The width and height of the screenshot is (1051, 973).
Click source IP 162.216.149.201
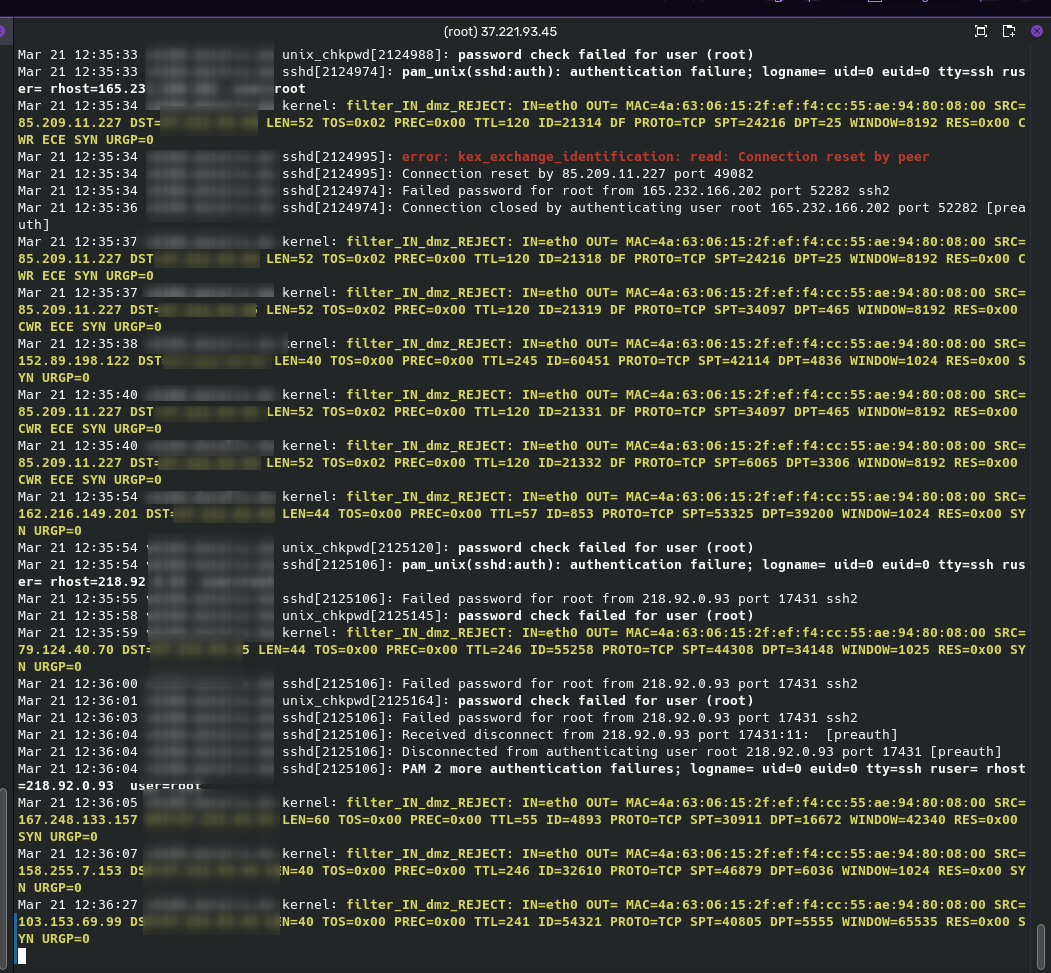coord(78,514)
